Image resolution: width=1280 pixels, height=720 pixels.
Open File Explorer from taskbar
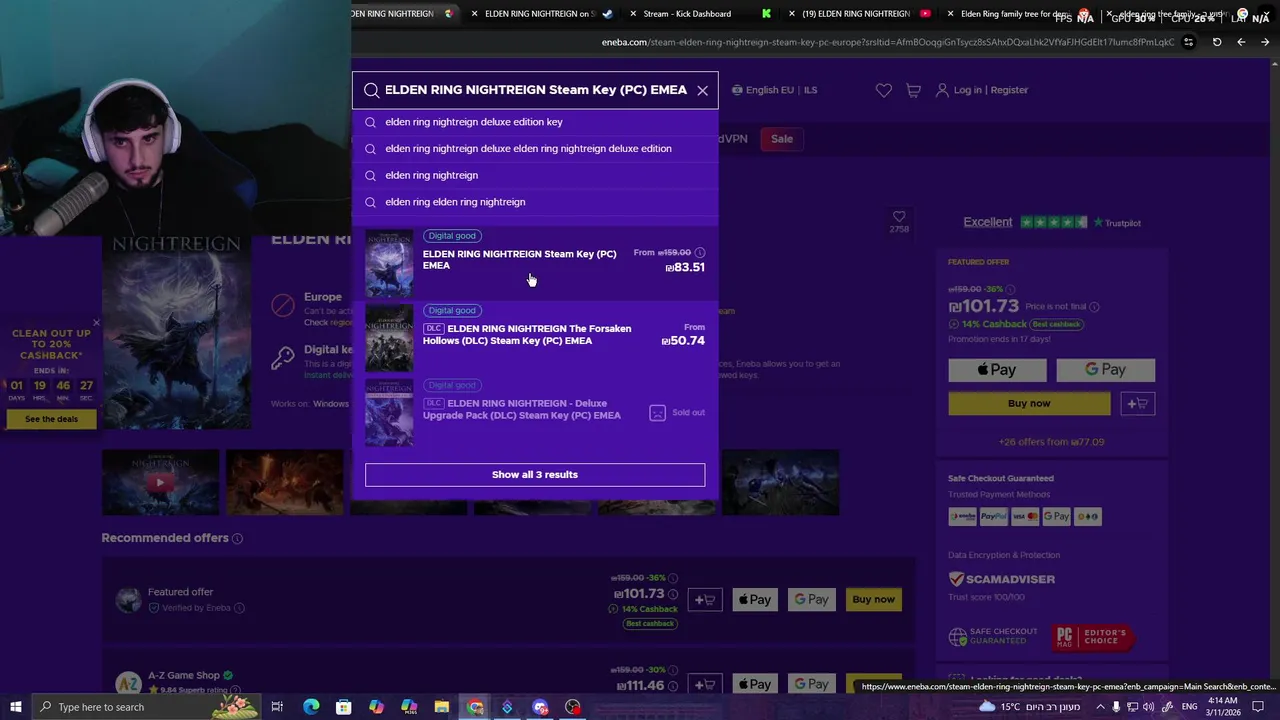[442, 707]
